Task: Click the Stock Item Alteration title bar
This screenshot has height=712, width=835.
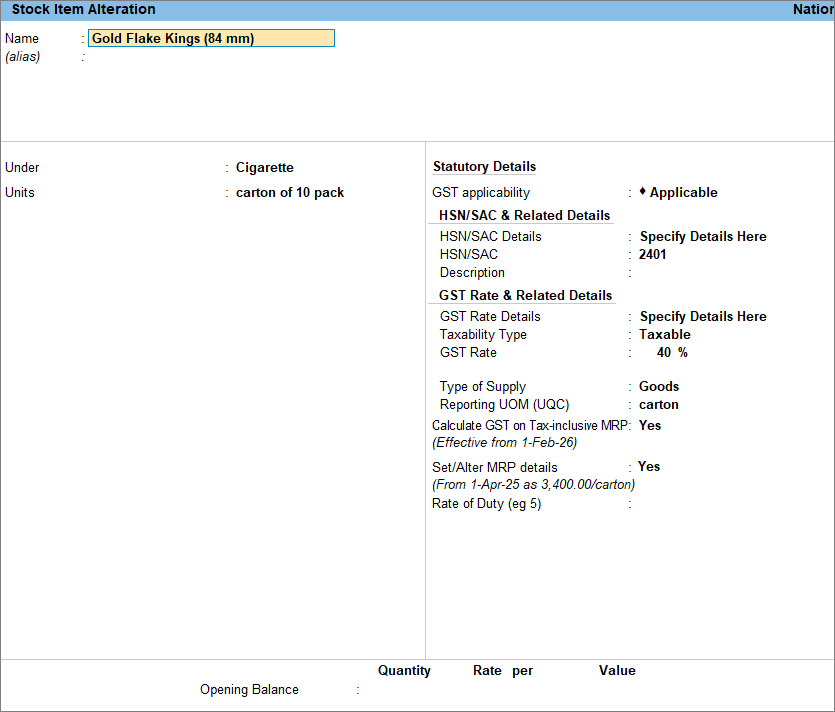Action: 84,10
